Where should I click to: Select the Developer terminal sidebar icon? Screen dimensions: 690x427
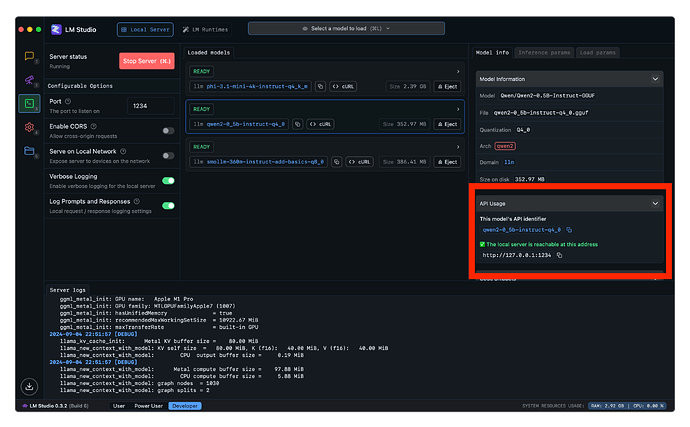(x=29, y=103)
